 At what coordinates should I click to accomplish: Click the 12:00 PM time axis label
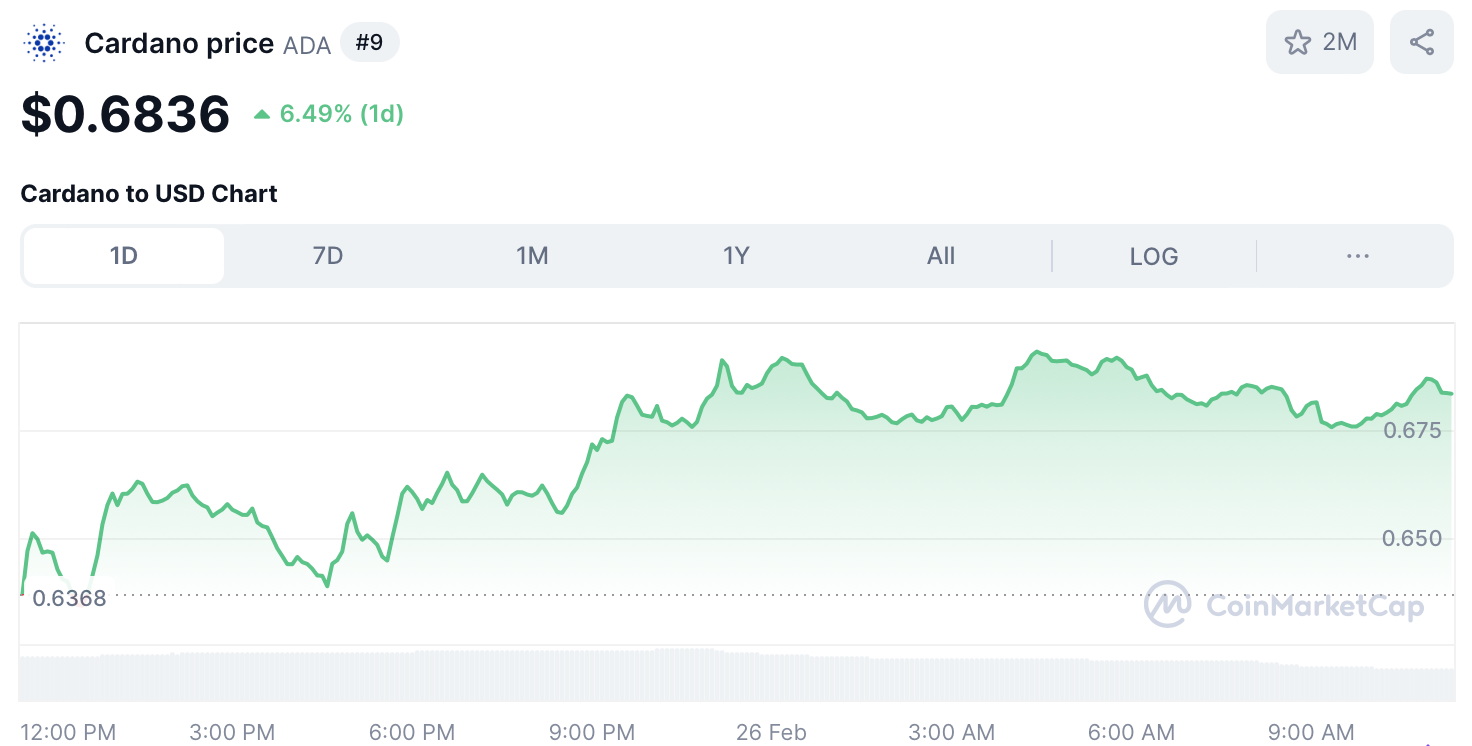pyautogui.click(x=69, y=732)
